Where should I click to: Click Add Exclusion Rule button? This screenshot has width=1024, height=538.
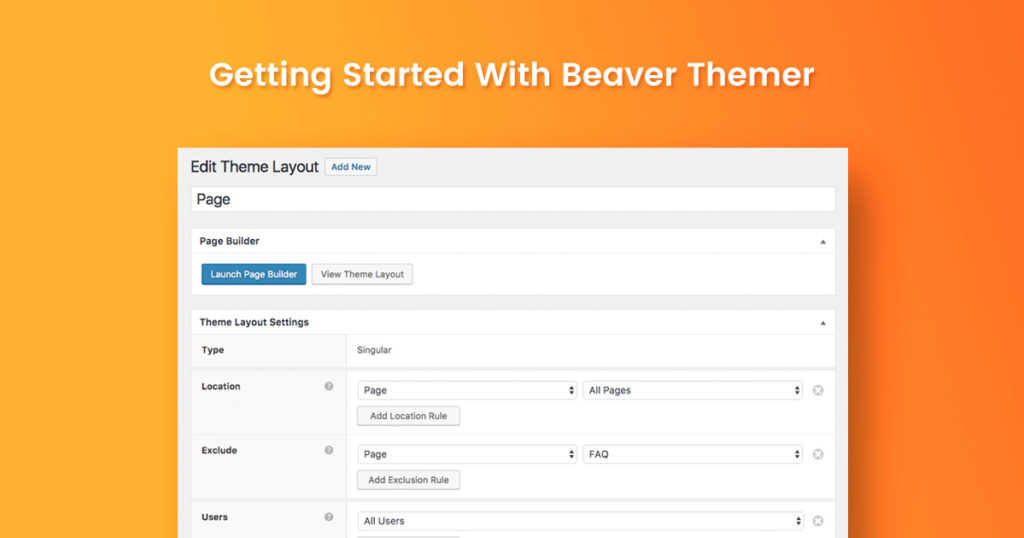pos(408,480)
